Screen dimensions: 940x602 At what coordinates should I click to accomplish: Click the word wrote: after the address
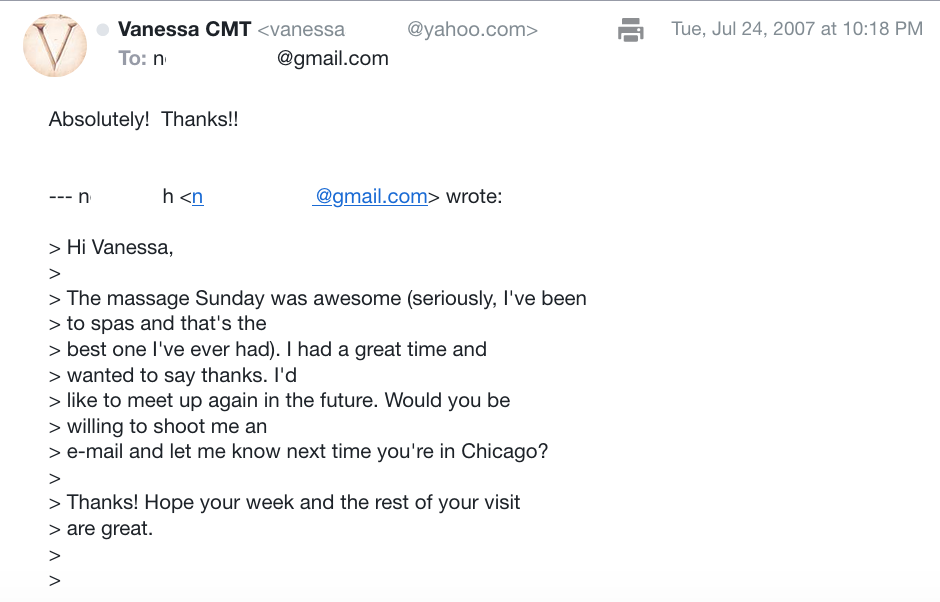click(x=474, y=196)
